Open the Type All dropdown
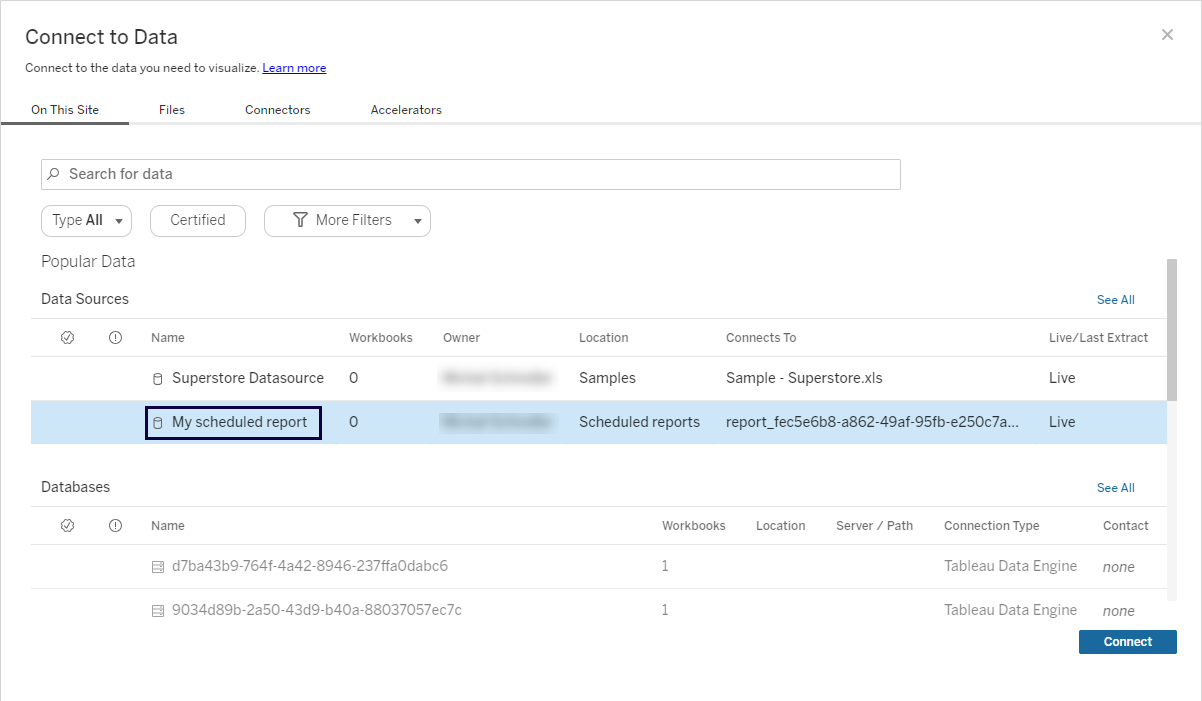This screenshot has width=1202, height=701. [x=86, y=221]
